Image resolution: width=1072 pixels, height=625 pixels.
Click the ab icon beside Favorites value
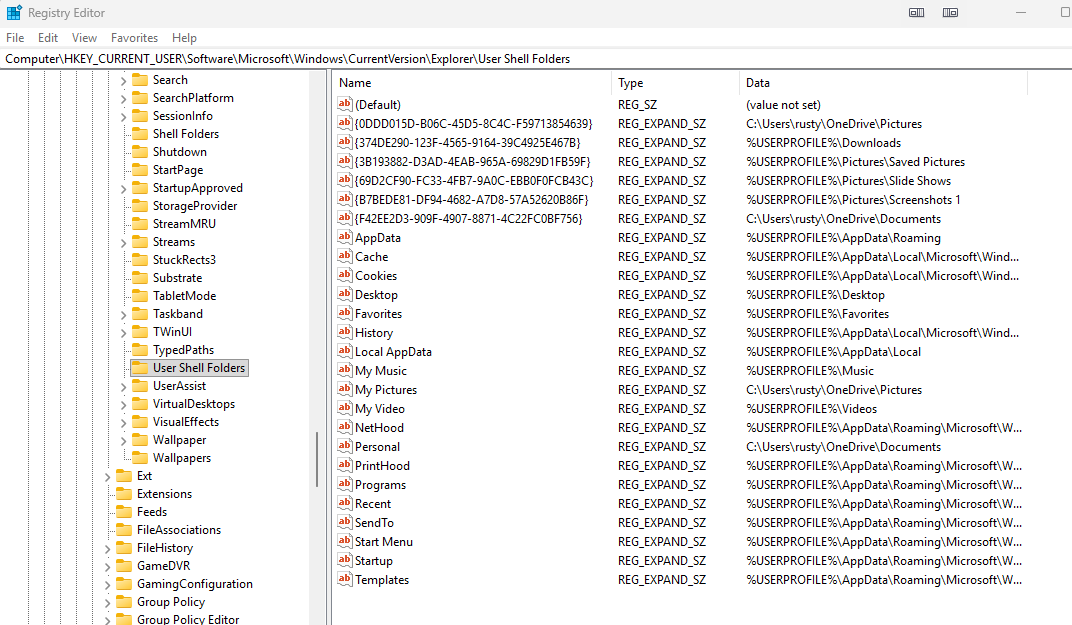coord(345,313)
